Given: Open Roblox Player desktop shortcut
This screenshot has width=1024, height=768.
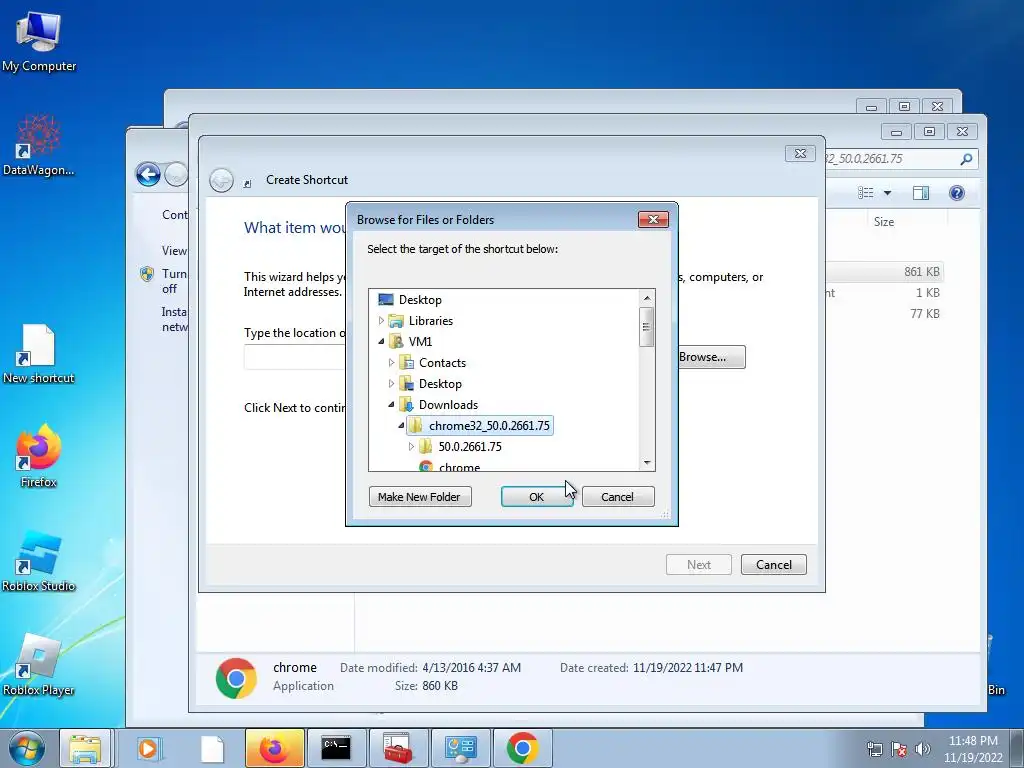Looking at the screenshot, I should click(x=39, y=665).
